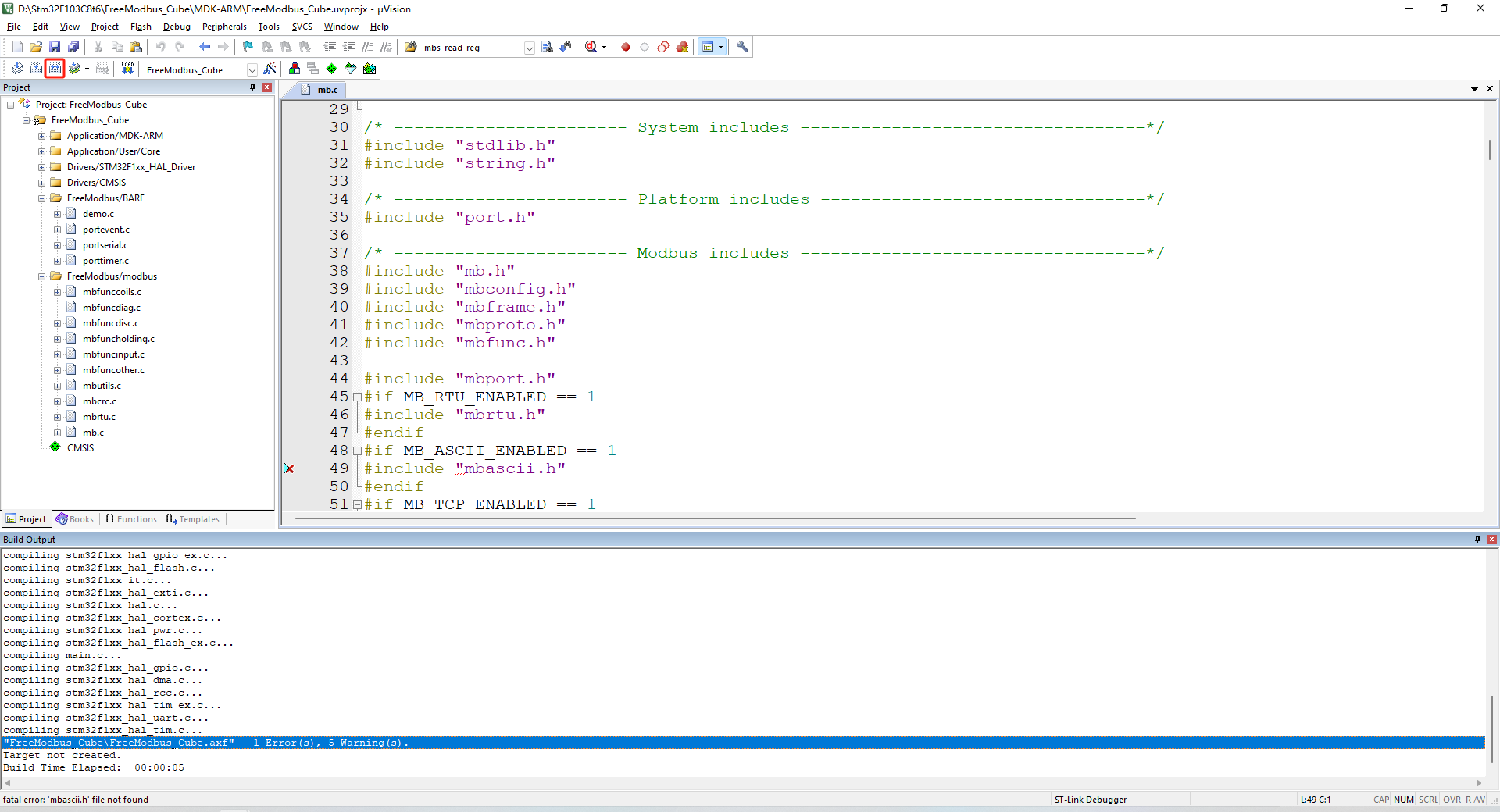Open the Project menu
The image size is (1500, 812).
point(105,27)
